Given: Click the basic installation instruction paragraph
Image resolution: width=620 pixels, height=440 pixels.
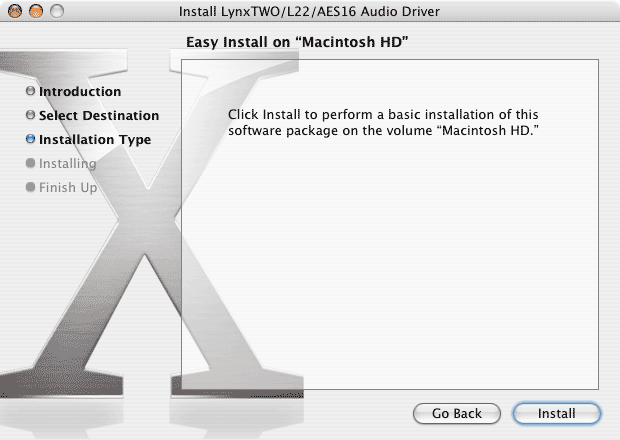Looking at the screenshot, I should 391,123.
